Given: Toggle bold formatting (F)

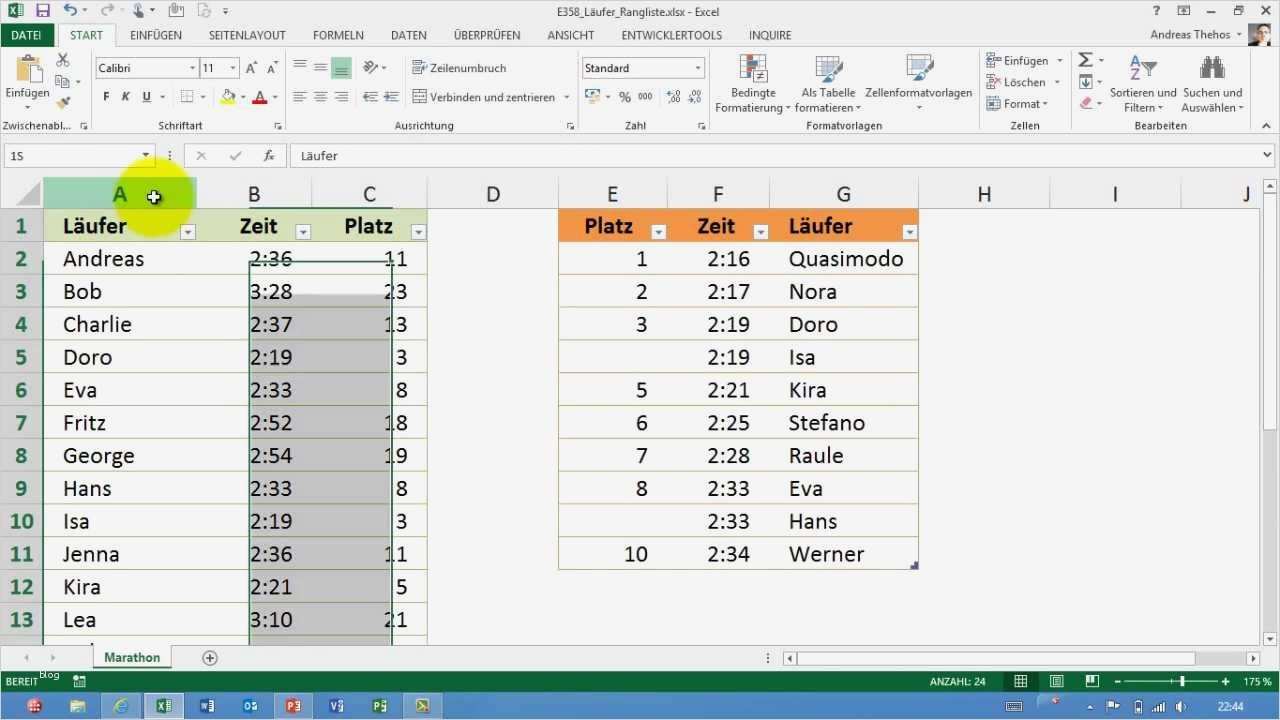Looking at the screenshot, I should (x=106, y=97).
